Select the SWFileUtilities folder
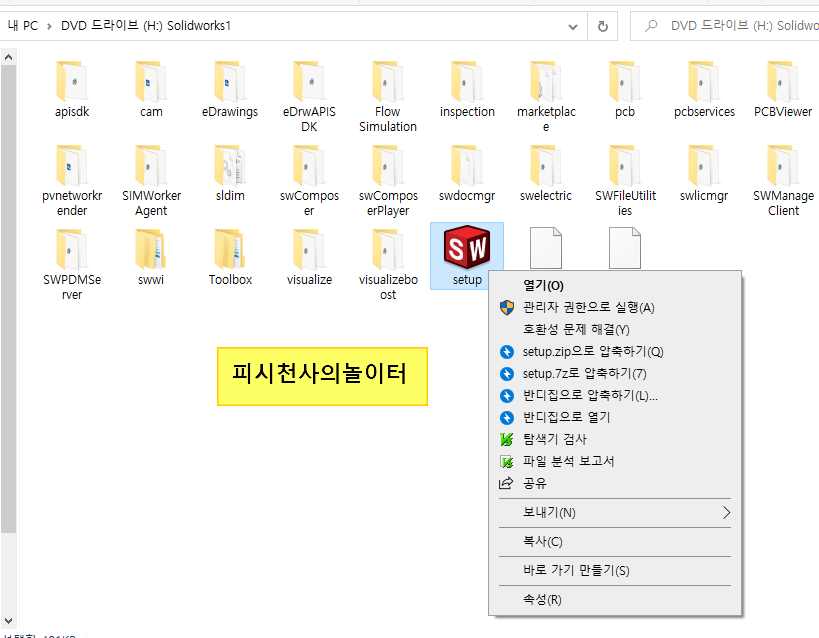 tap(625, 180)
